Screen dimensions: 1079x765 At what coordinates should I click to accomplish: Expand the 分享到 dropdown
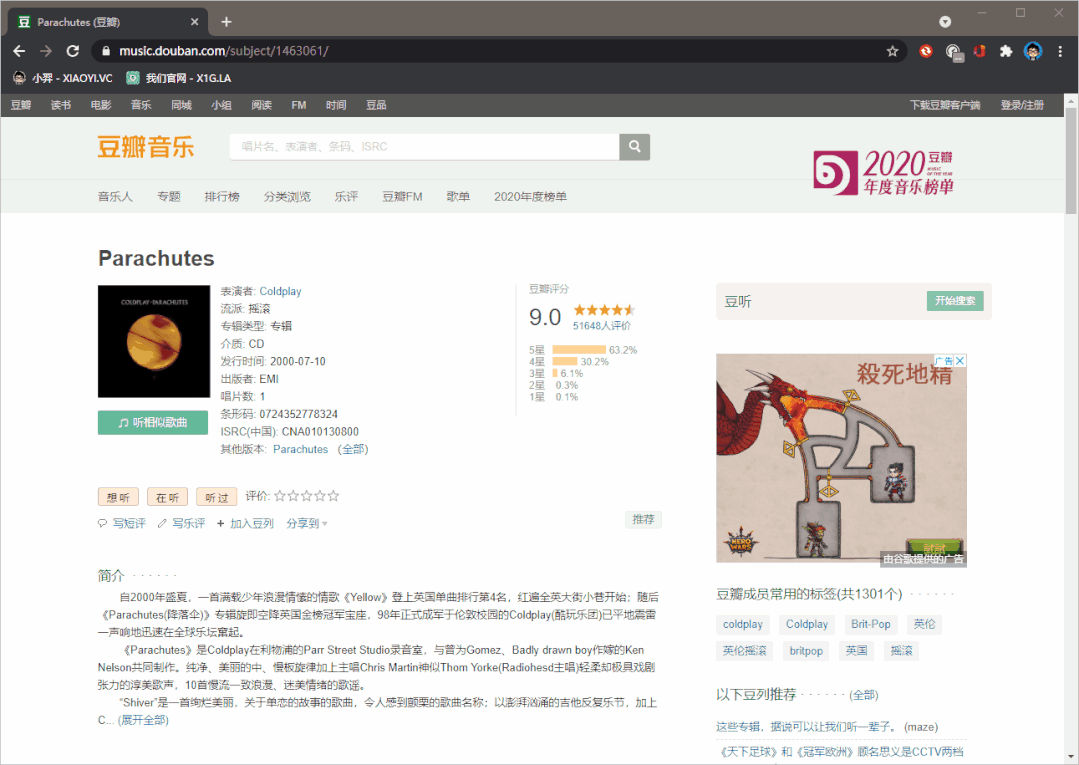[x=307, y=524]
